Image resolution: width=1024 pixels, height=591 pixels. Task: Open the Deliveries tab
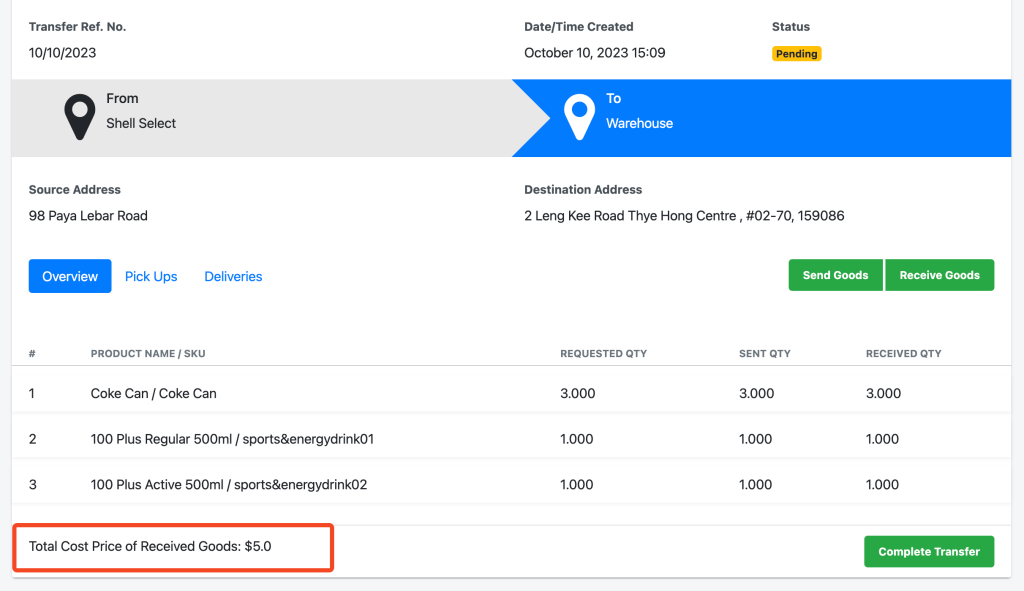[233, 276]
